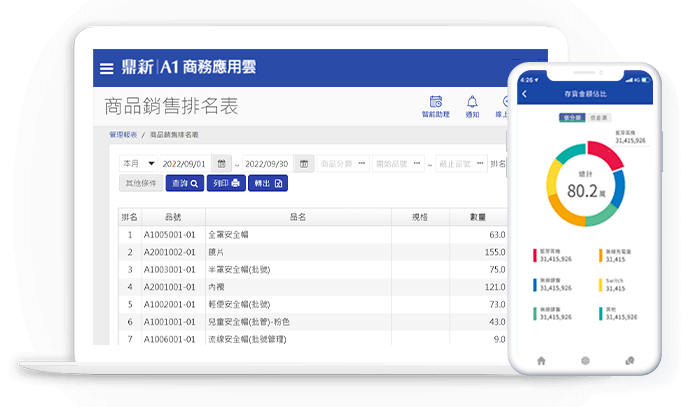Tap the middle globe icon in the phone bottom bar
This screenshot has width=691, height=407.
pos(585,361)
